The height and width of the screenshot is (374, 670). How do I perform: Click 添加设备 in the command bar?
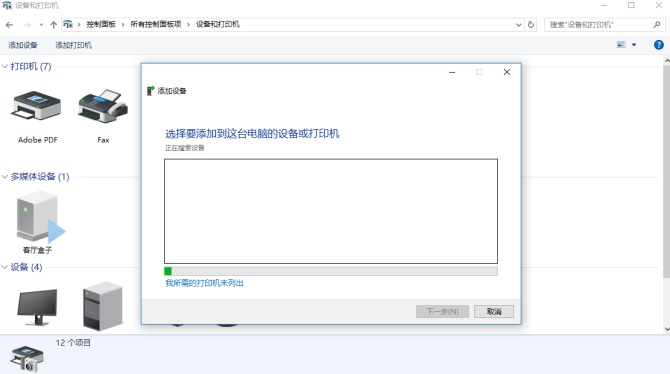pos(23,45)
